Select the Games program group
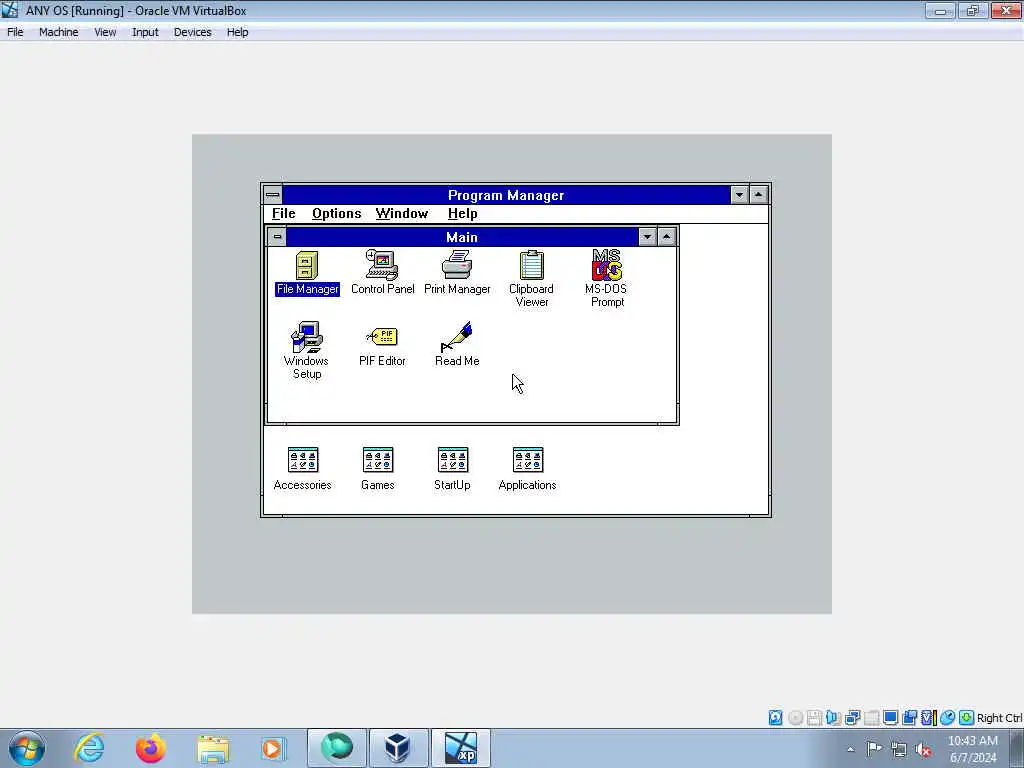Viewport: 1024px width, 768px height. coord(377,469)
